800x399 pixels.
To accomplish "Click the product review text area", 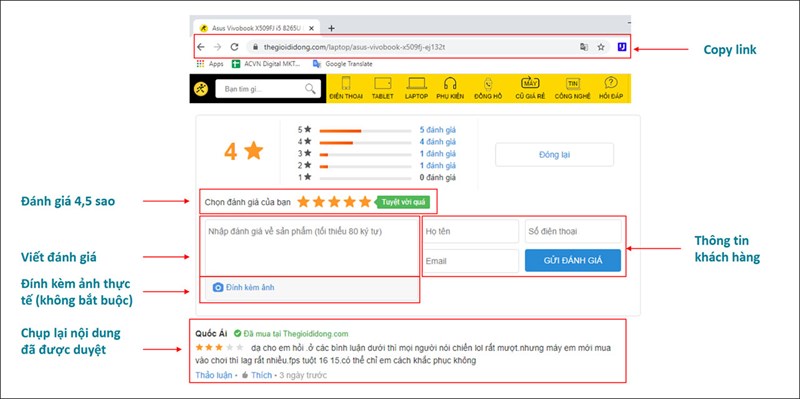I will click(312, 248).
